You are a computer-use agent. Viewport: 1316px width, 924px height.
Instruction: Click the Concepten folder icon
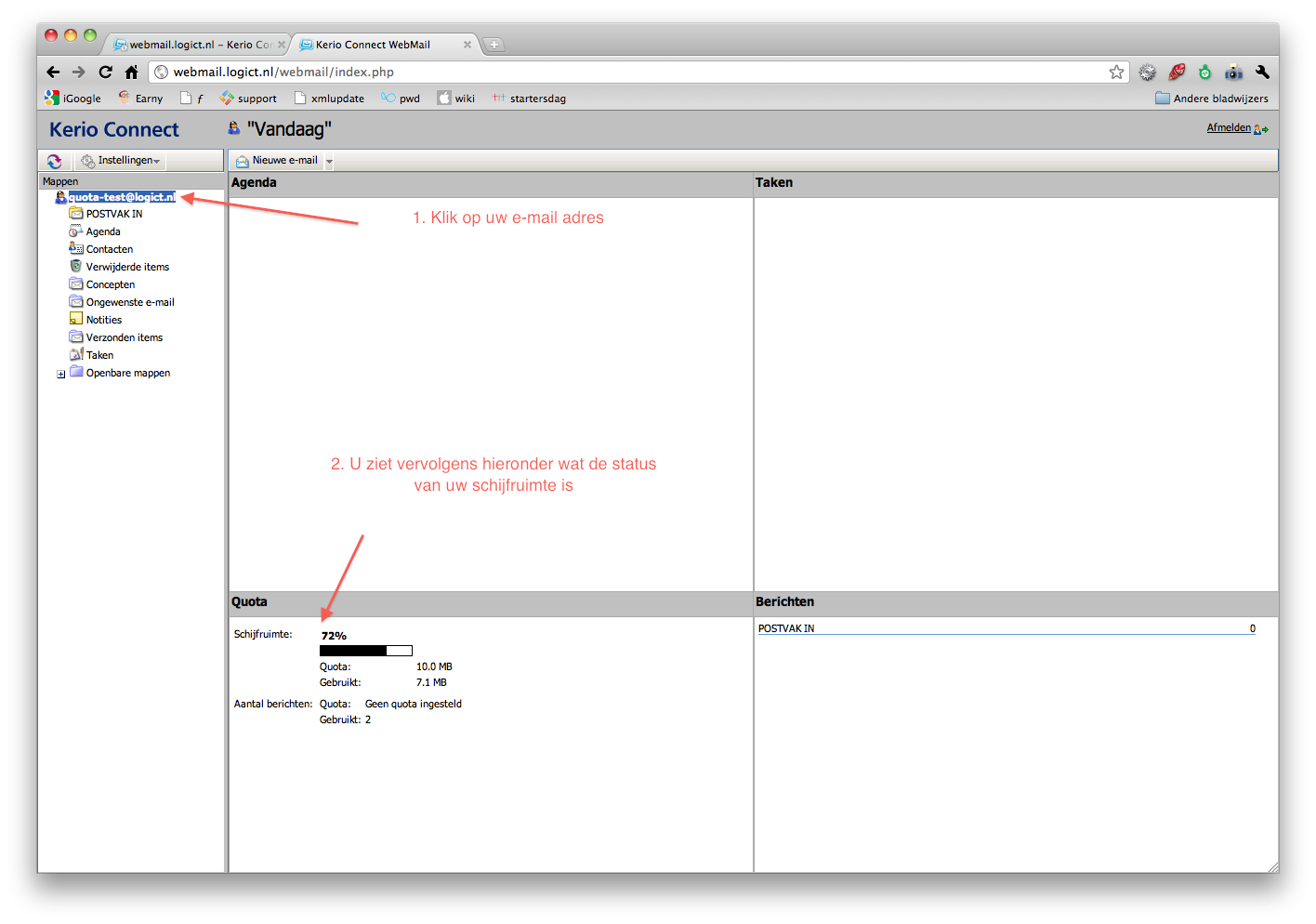point(76,284)
